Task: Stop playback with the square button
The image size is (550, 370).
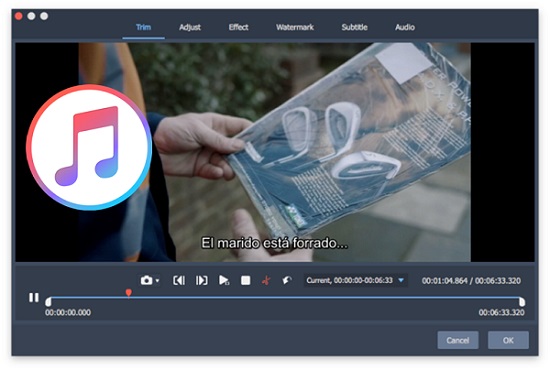Action: click(x=246, y=280)
